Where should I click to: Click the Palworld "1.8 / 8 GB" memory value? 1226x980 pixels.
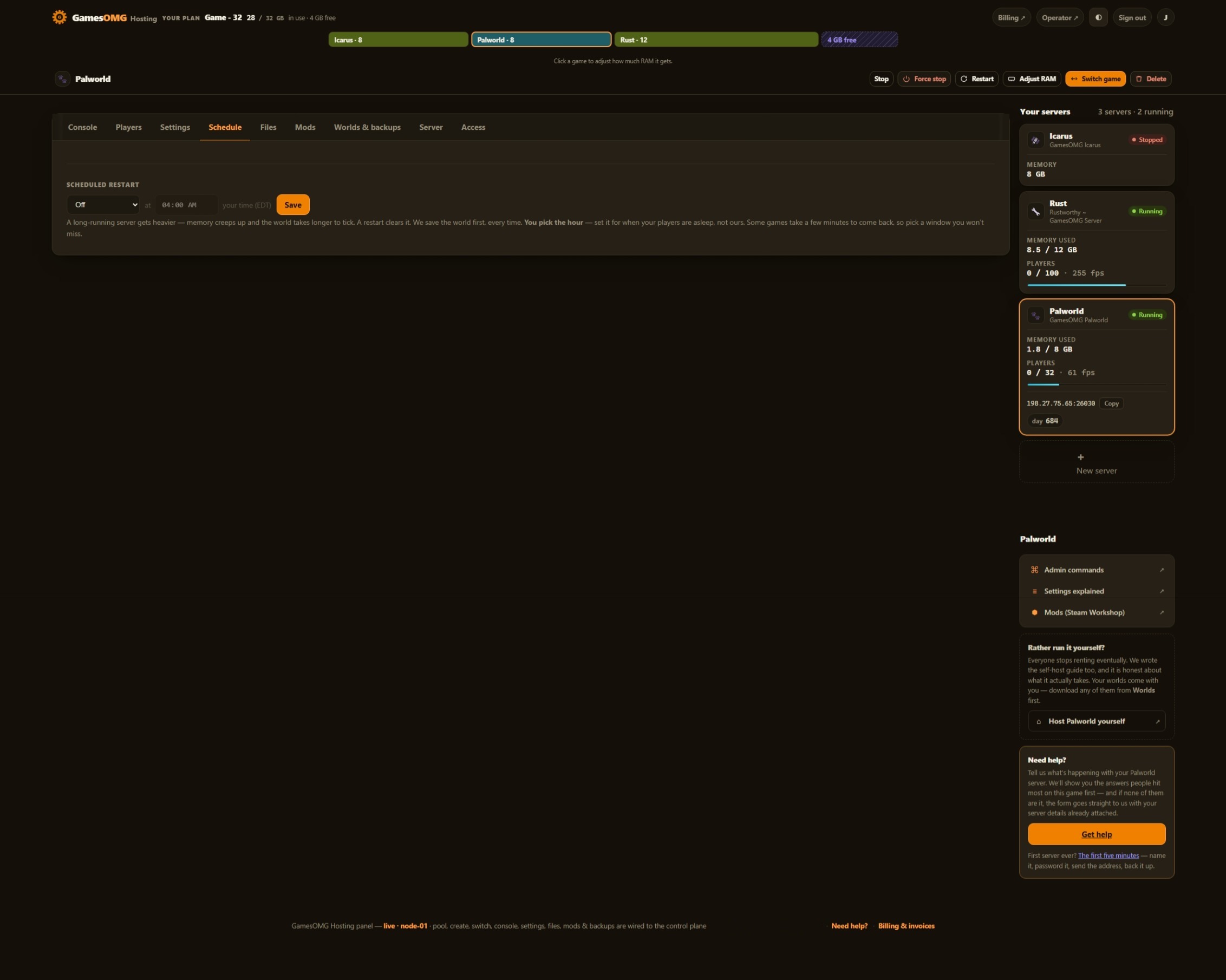click(x=1049, y=350)
